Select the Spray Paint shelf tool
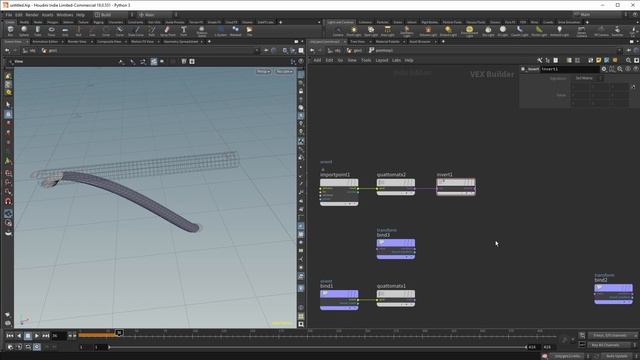This screenshot has width=640, height=360. (167, 31)
